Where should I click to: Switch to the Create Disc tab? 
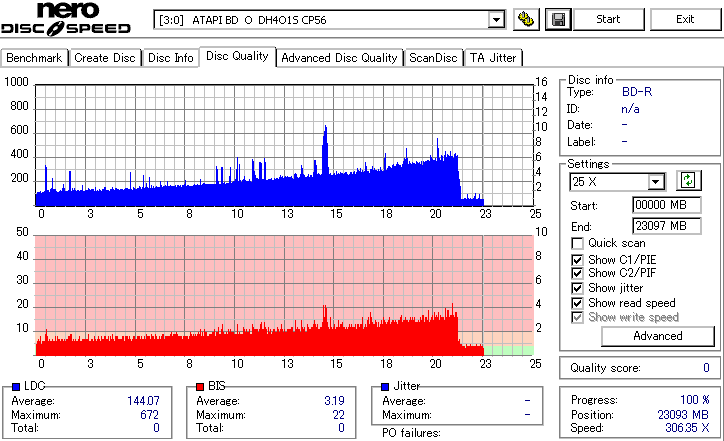coord(105,58)
